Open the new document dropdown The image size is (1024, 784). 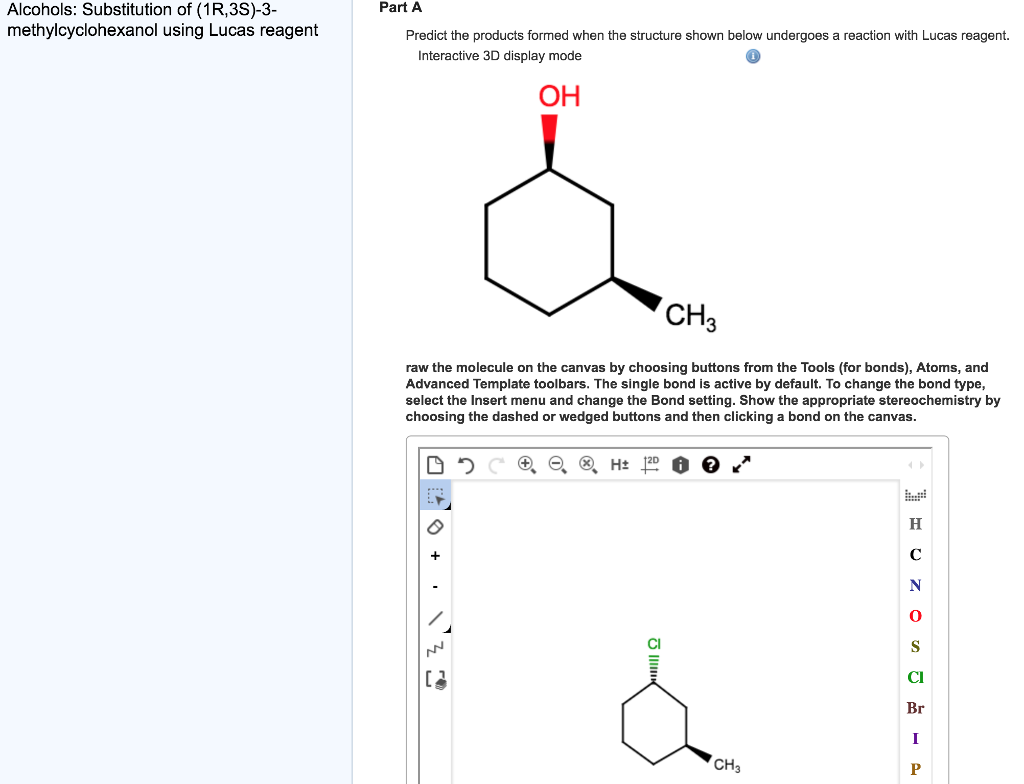pos(435,464)
